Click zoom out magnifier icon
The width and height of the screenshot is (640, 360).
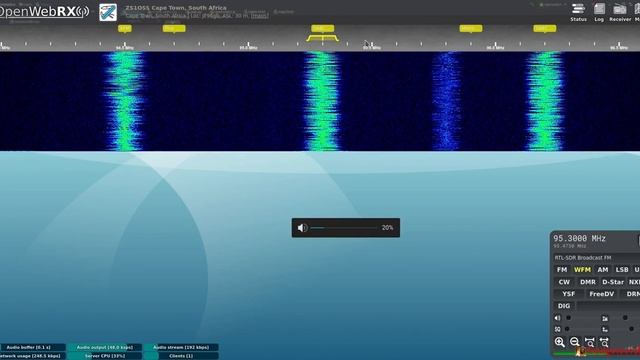pyautogui.click(x=574, y=342)
